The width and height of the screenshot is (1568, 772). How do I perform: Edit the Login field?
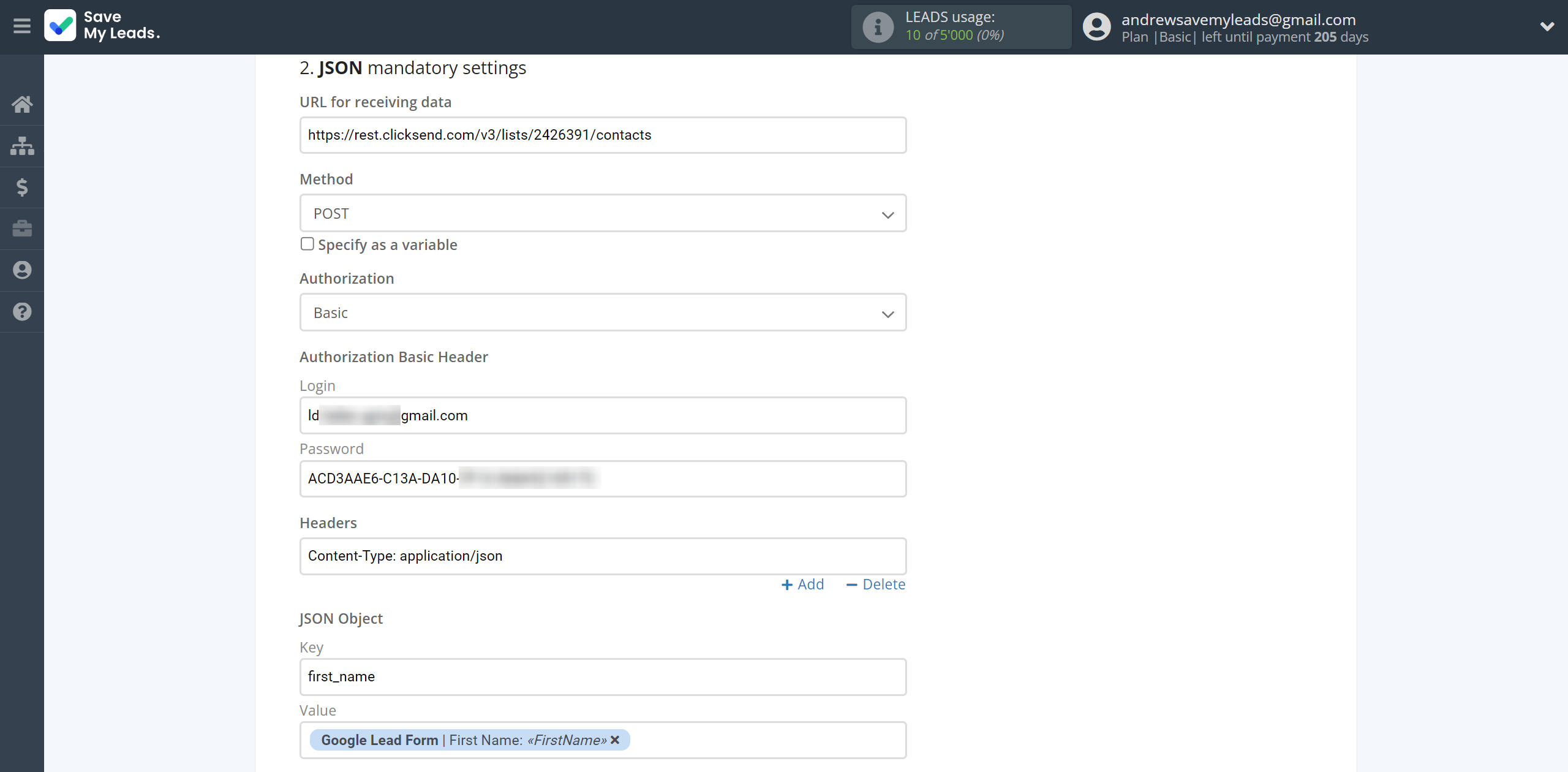pos(603,415)
